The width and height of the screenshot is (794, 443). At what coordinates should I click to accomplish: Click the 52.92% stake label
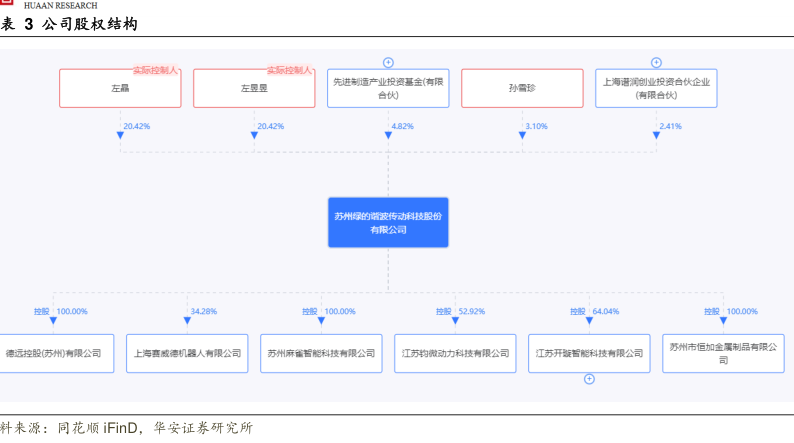(471, 311)
